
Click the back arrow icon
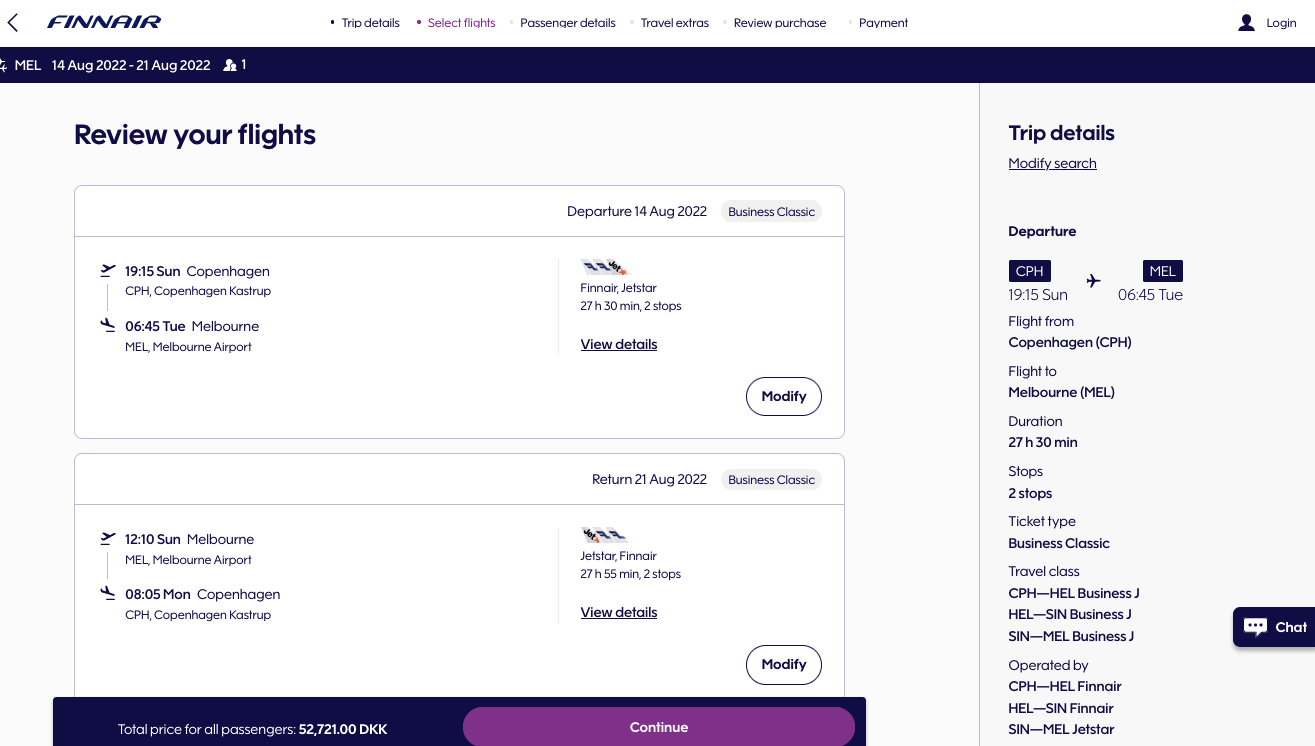tap(13, 23)
